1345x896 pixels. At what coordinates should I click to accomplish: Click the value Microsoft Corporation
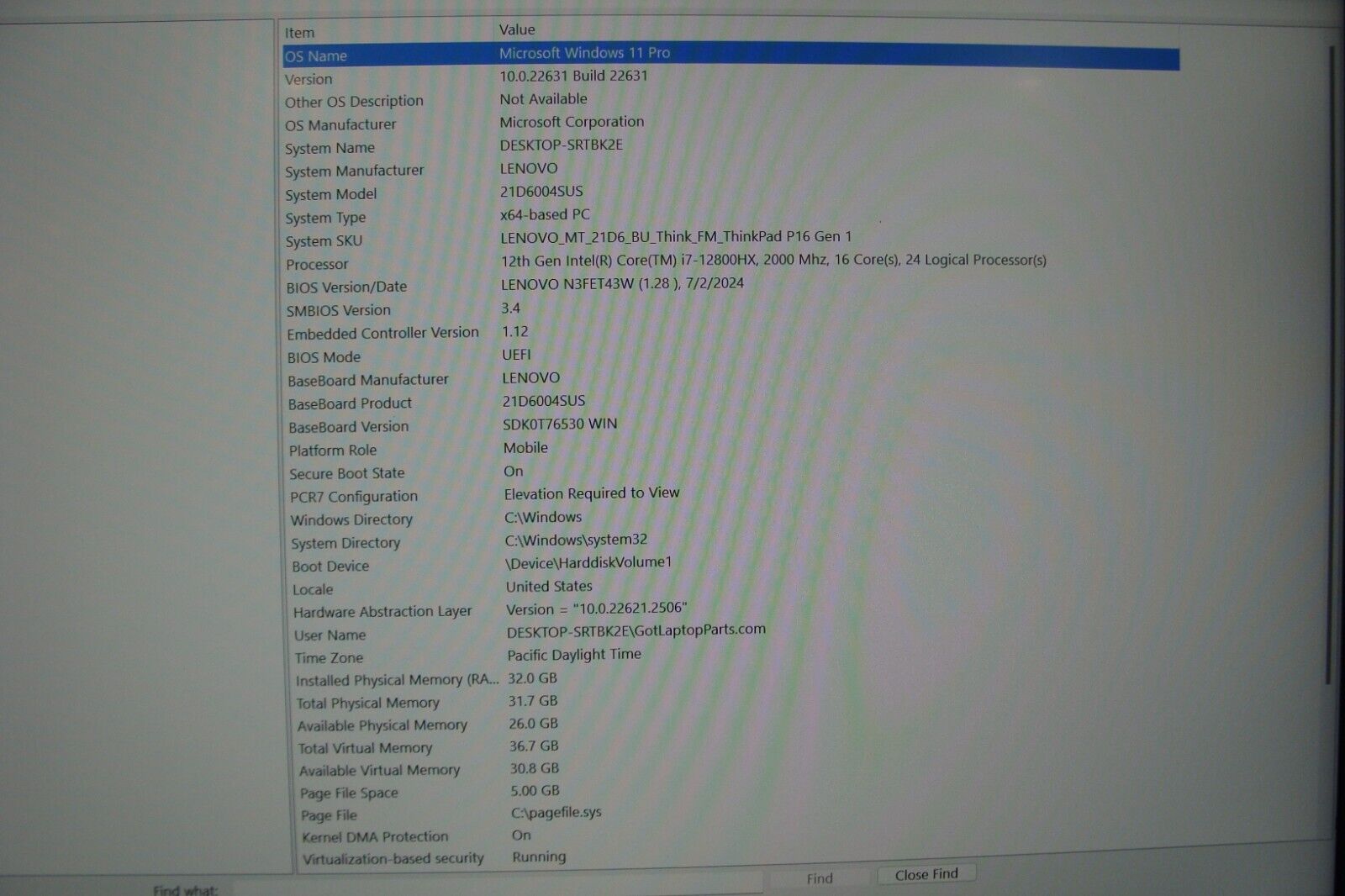click(x=572, y=122)
